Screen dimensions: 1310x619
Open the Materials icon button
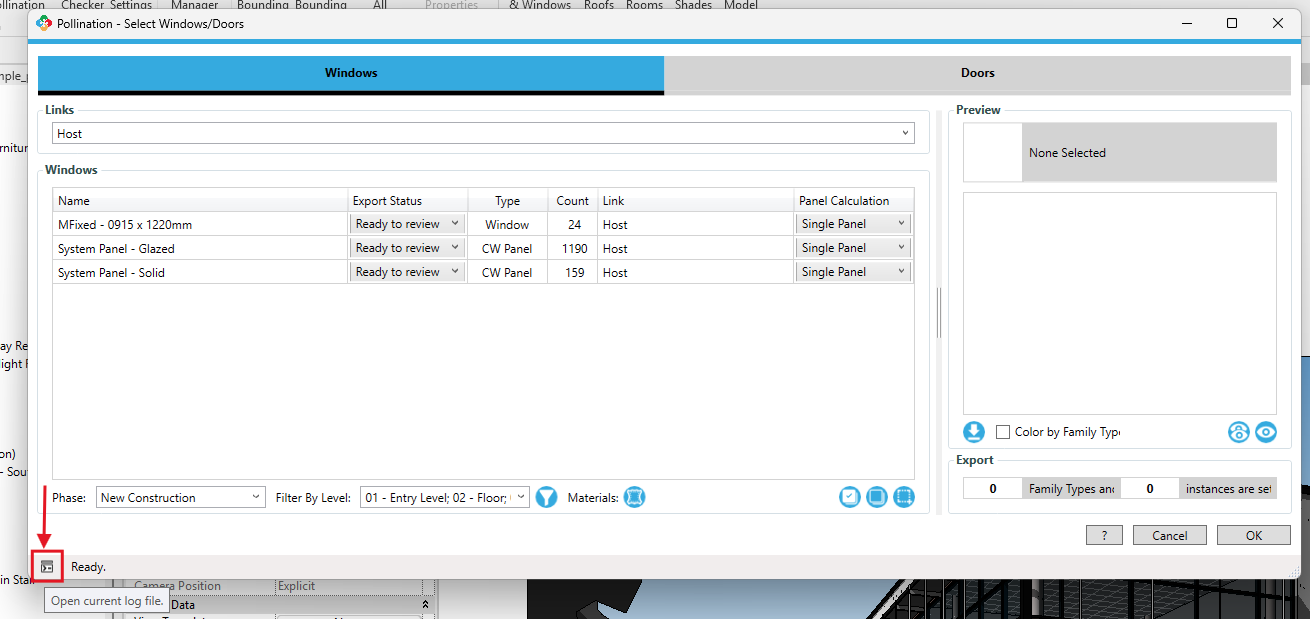point(634,497)
